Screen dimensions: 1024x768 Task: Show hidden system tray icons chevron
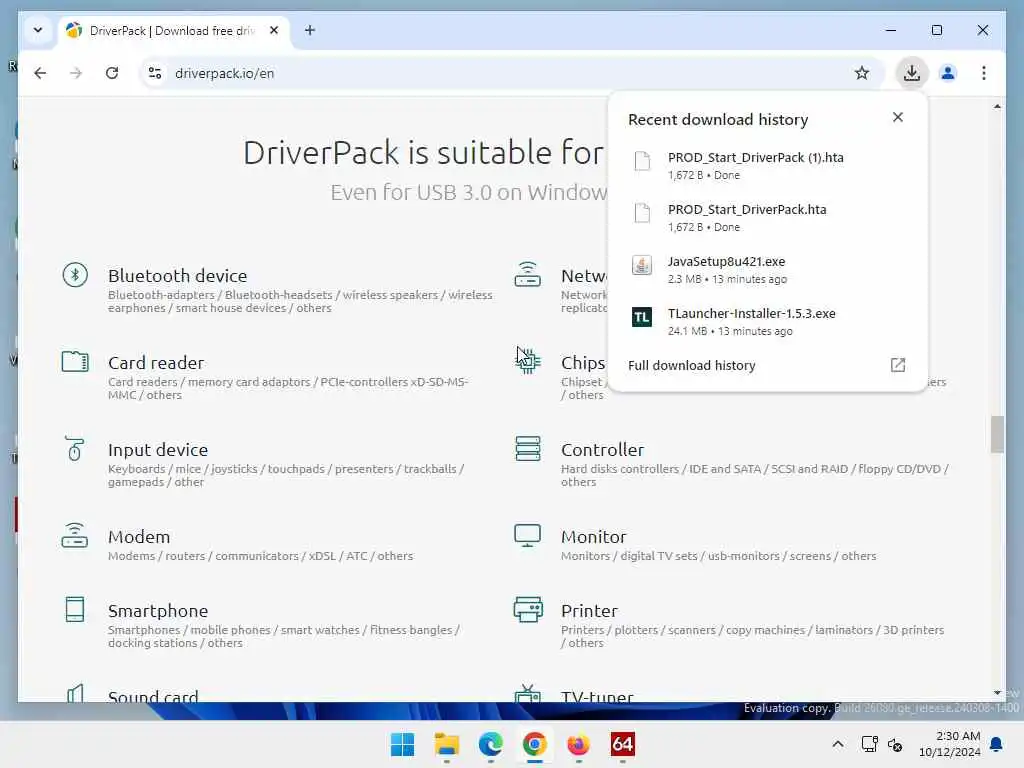coord(838,744)
